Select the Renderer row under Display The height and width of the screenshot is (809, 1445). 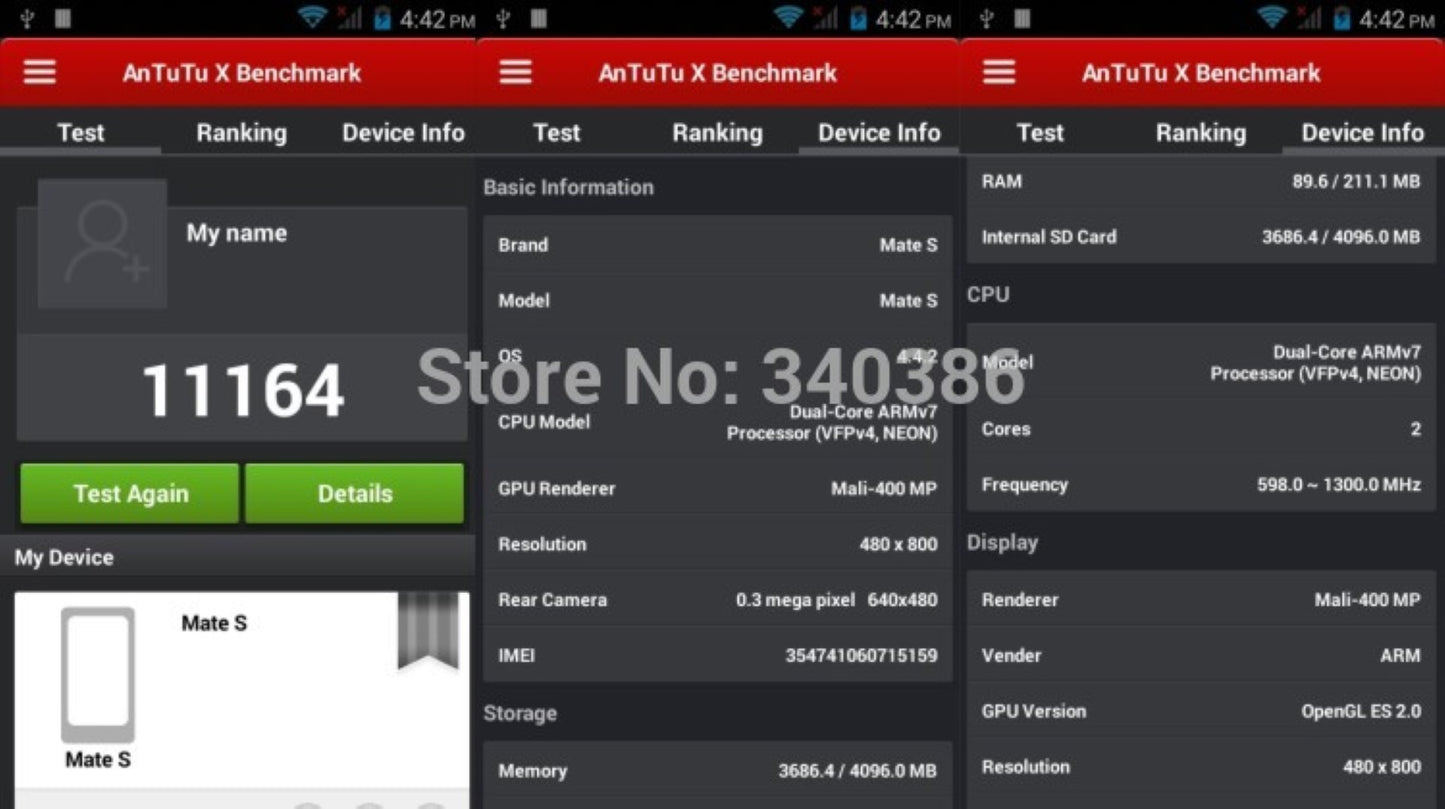pos(1201,600)
